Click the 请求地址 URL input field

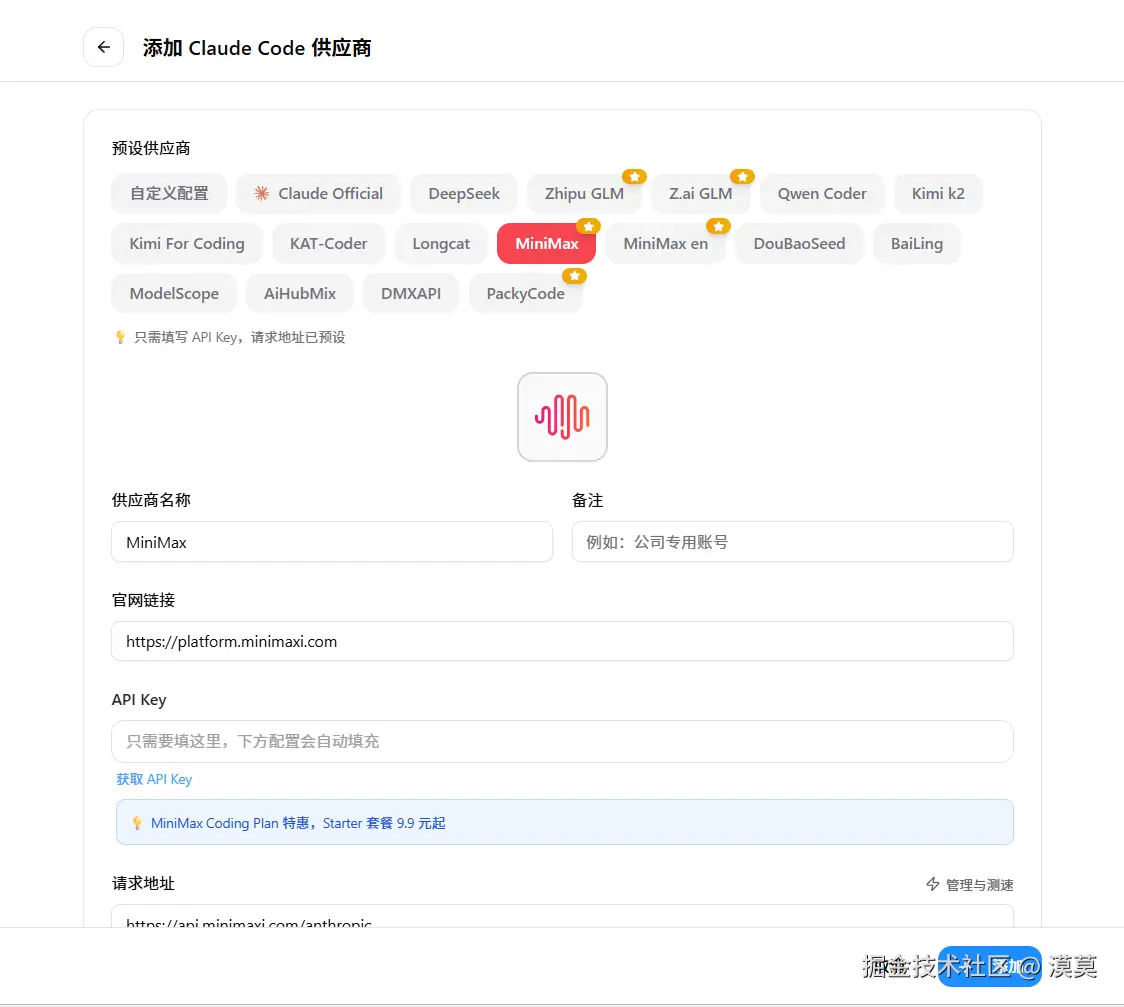[562, 917]
